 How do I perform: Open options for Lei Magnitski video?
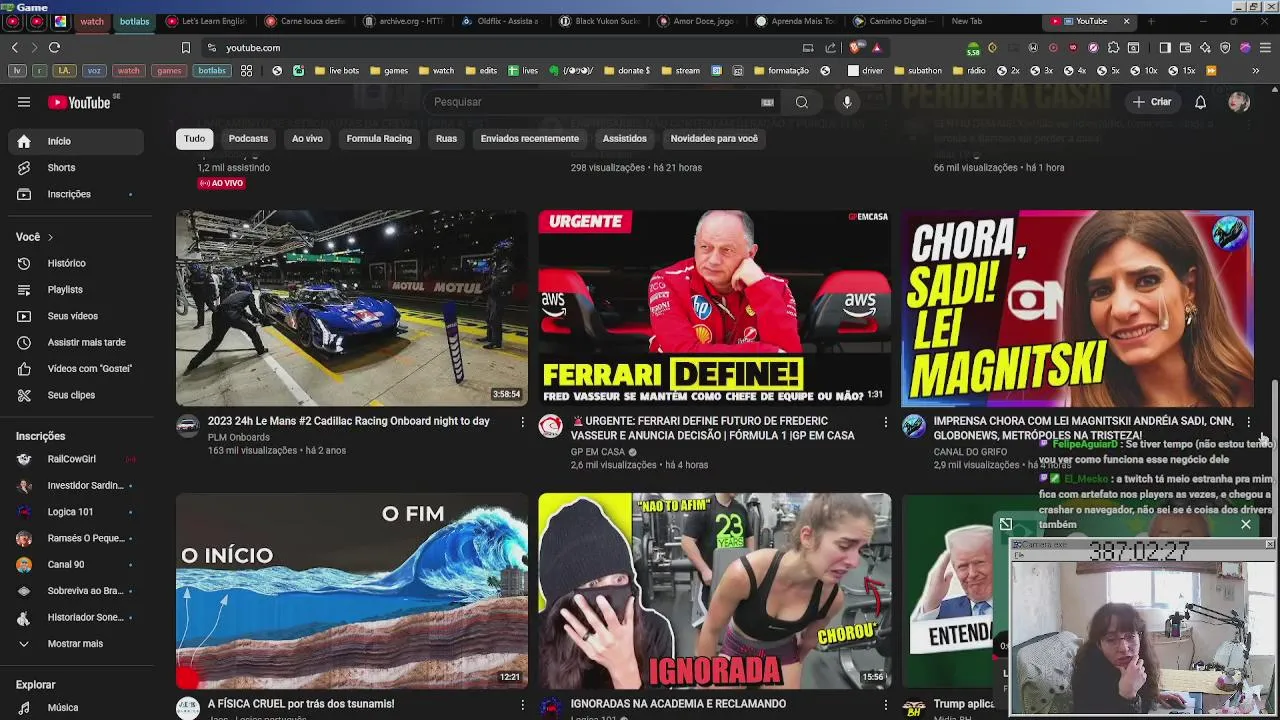(1248, 422)
